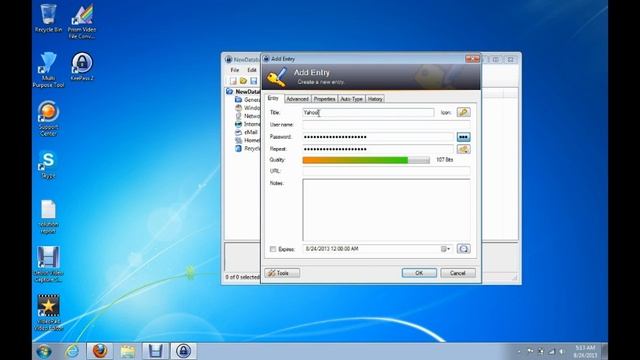Open Multi Purpose Tool desktop icon
The width and height of the screenshot is (640, 360).
click(48, 69)
